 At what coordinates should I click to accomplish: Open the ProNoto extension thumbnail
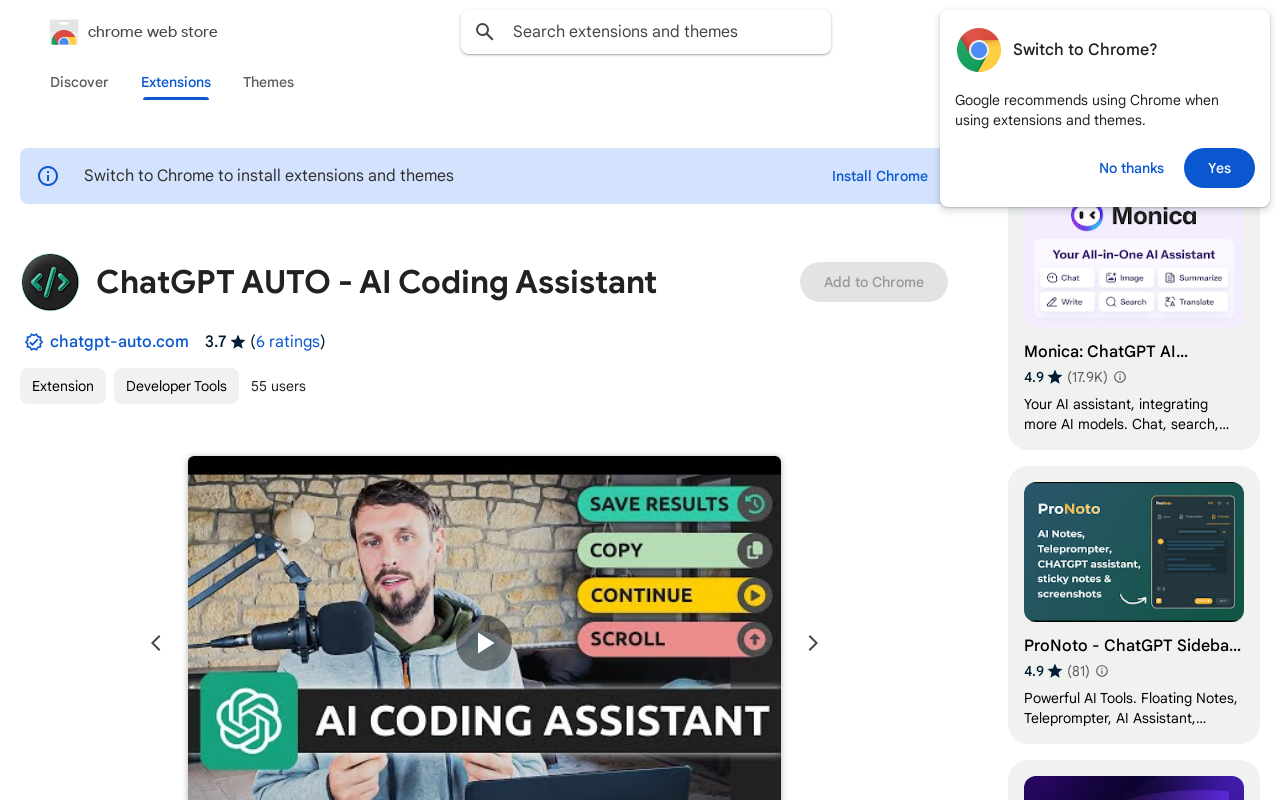coord(1133,552)
